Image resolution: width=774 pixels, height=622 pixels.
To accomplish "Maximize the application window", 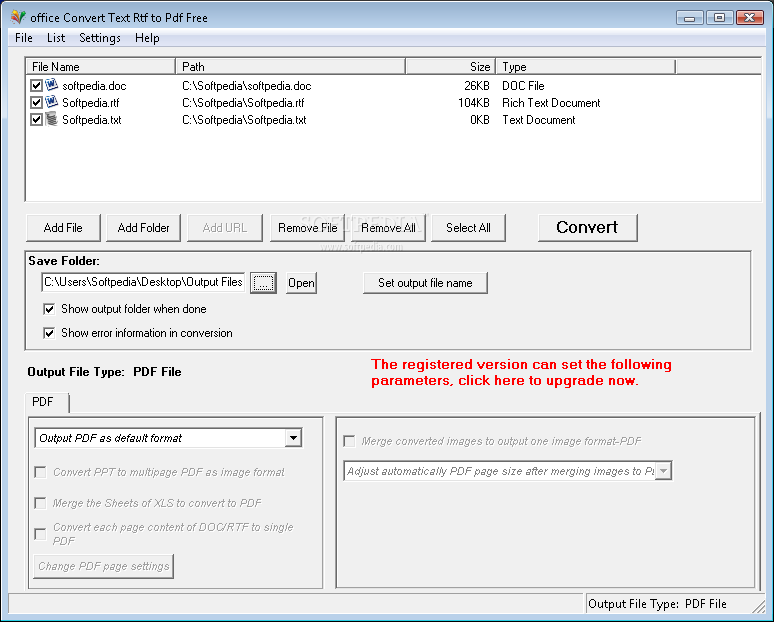I will (720, 18).
